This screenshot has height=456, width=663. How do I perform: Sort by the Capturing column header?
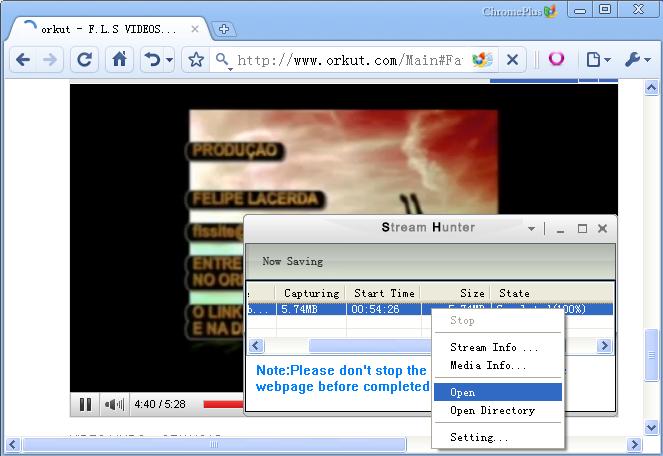[311, 293]
